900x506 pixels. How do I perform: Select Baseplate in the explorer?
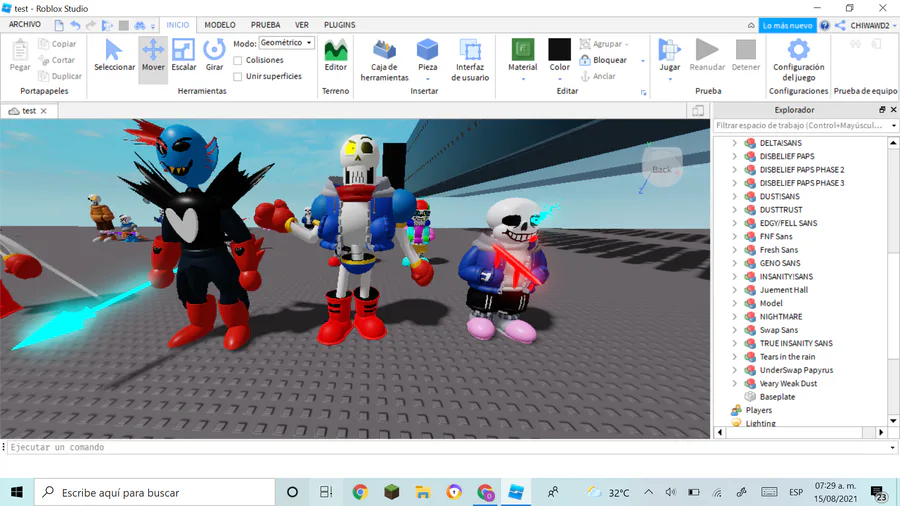click(777, 397)
